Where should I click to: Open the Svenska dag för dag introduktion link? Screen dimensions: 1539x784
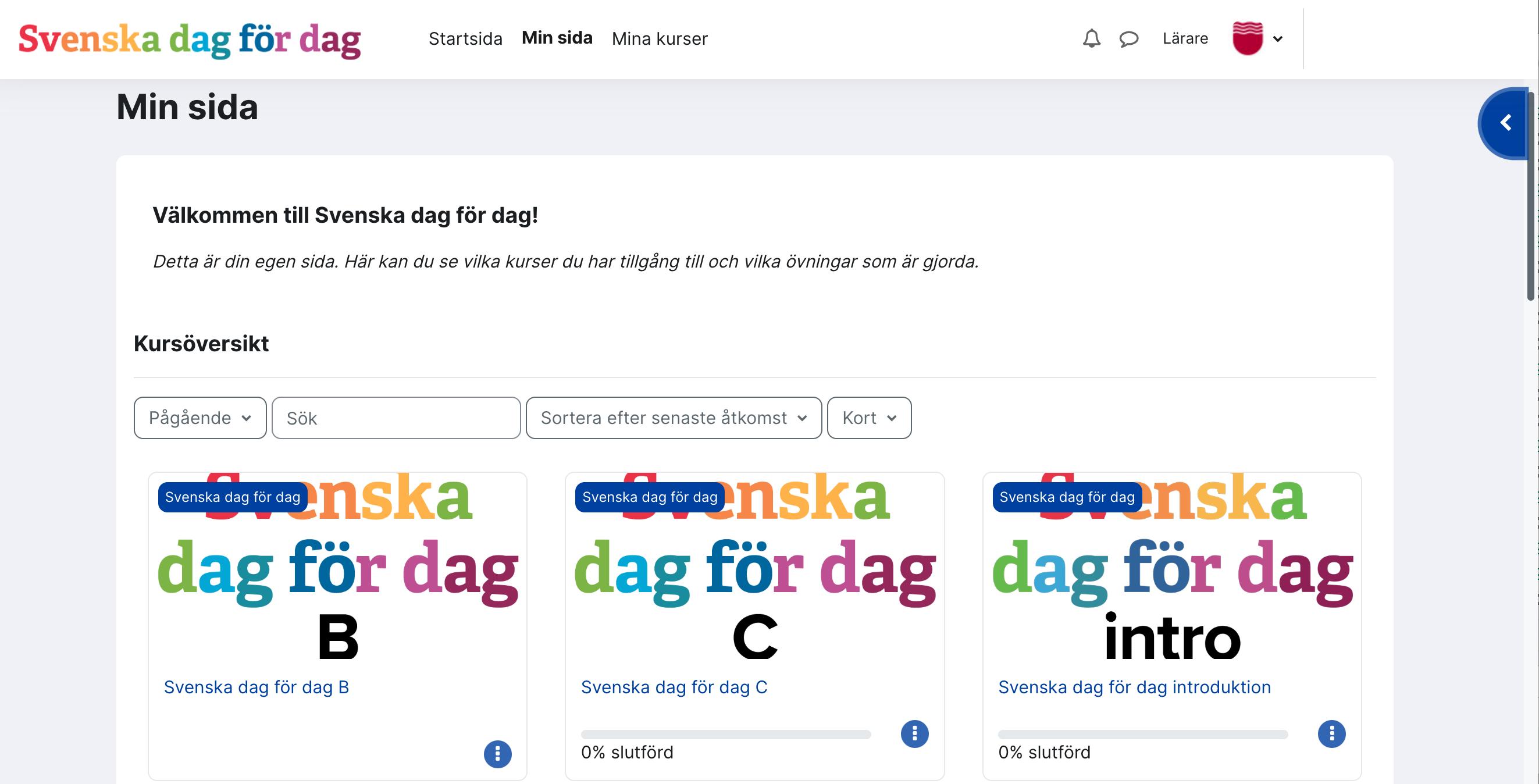(x=1134, y=687)
